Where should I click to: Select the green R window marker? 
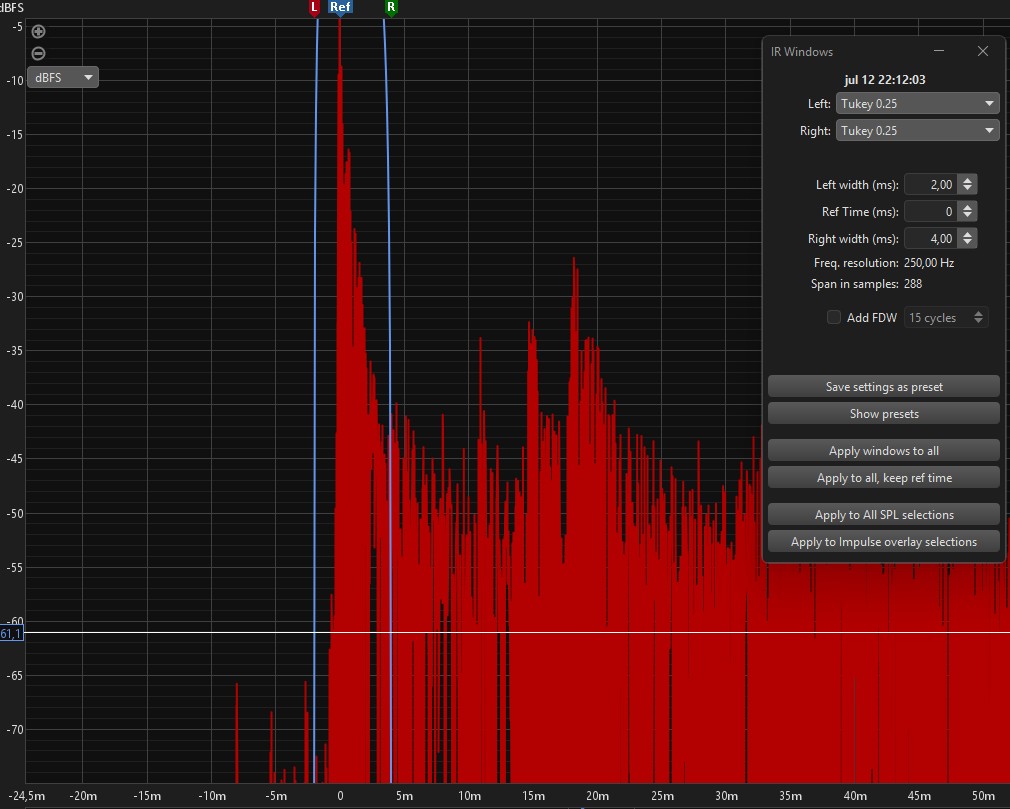point(391,8)
